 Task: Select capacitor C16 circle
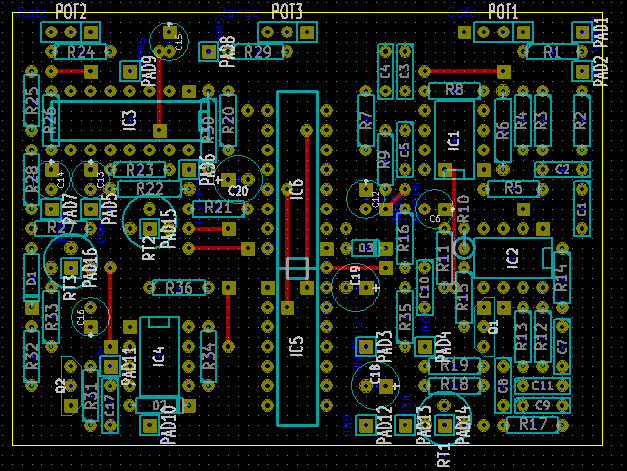pos(90,317)
